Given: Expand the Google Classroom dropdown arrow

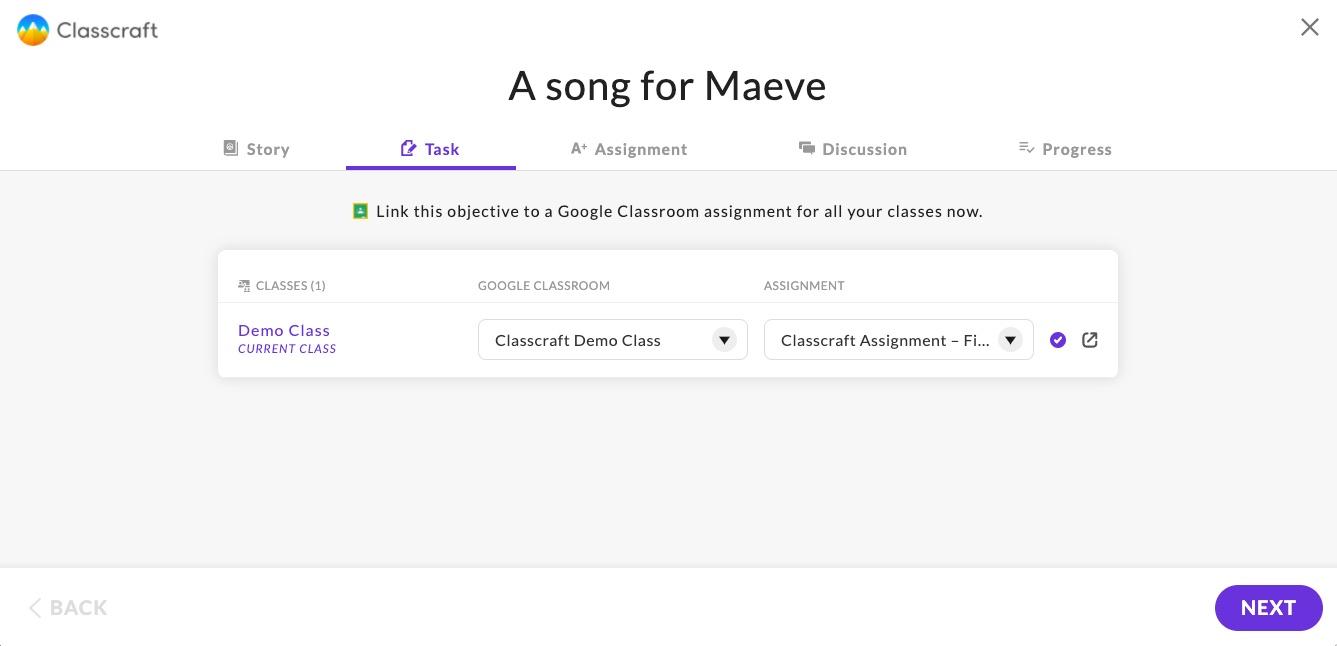Looking at the screenshot, I should (x=724, y=340).
